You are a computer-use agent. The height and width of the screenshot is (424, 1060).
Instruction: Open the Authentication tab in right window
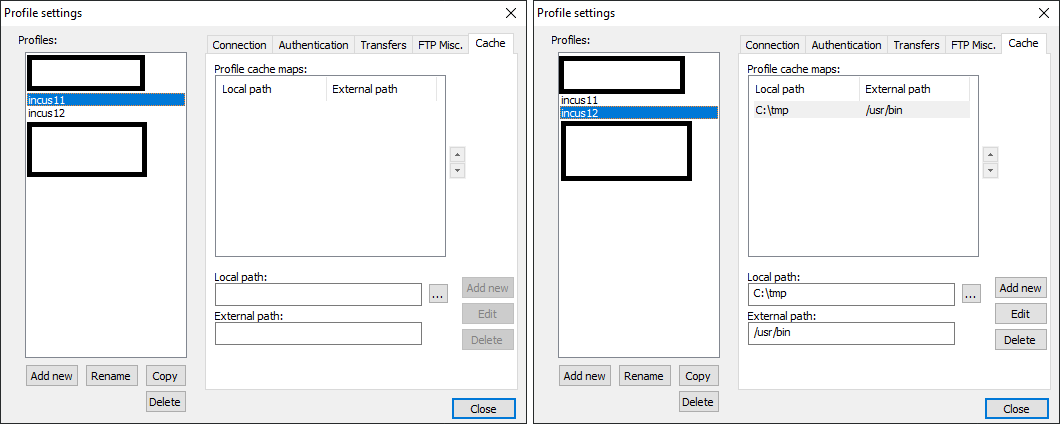pos(846,45)
